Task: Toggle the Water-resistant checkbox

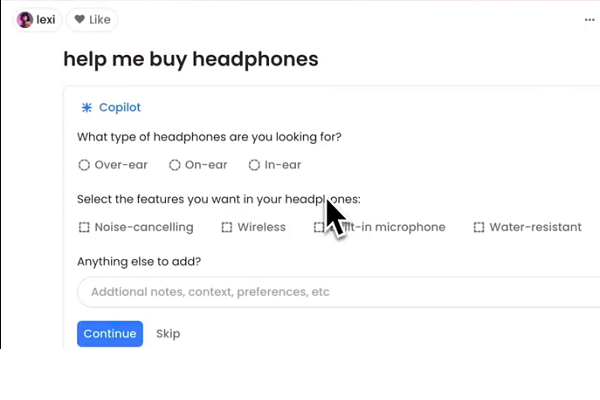Action: click(479, 227)
